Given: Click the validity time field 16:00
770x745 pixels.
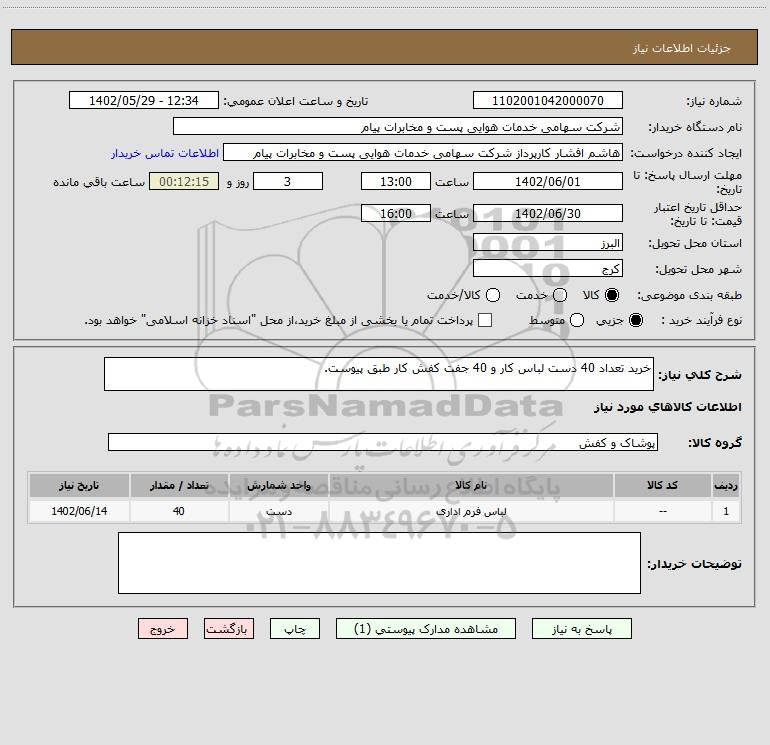Looking at the screenshot, I should [x=396, y=213].
